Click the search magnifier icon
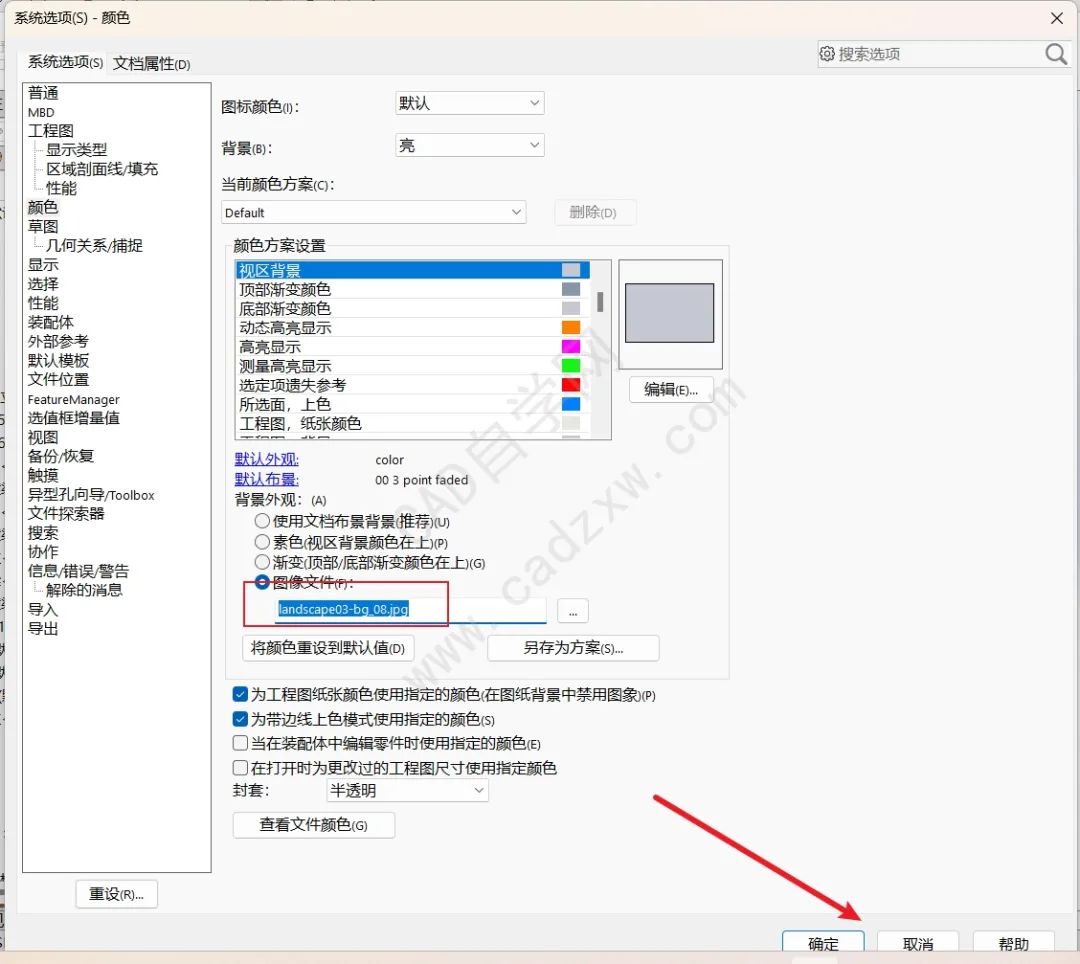Image resolution: width=1080 pixels, height=964 pixels. tap(1056, 54)
